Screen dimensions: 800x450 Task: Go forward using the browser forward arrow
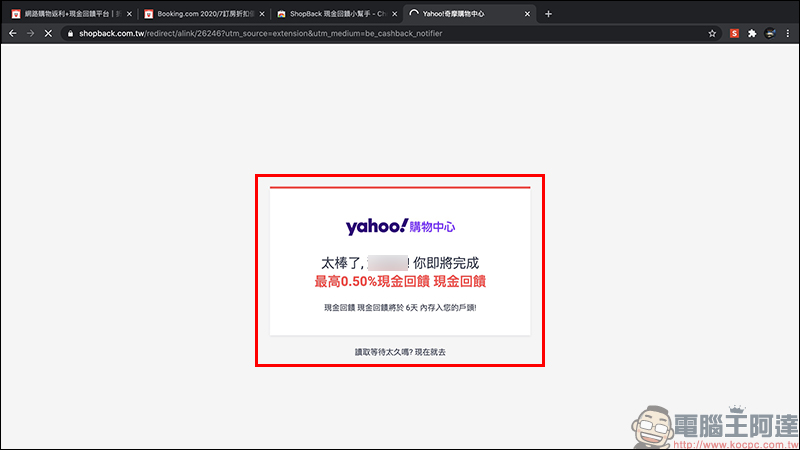click(30, 33)
